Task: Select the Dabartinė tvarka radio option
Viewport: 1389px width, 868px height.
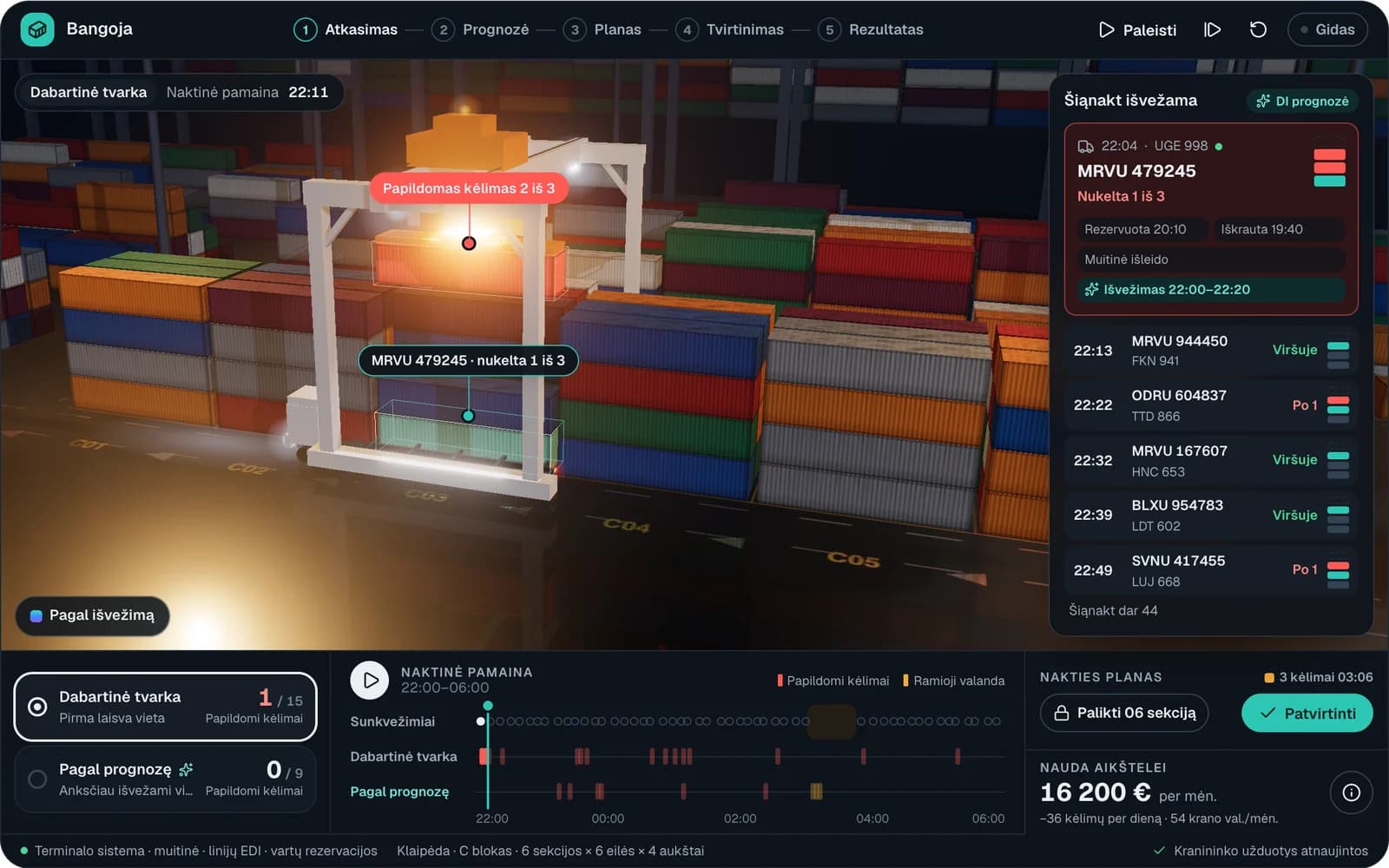Action: pyautogui.click(x=165, y=707)
